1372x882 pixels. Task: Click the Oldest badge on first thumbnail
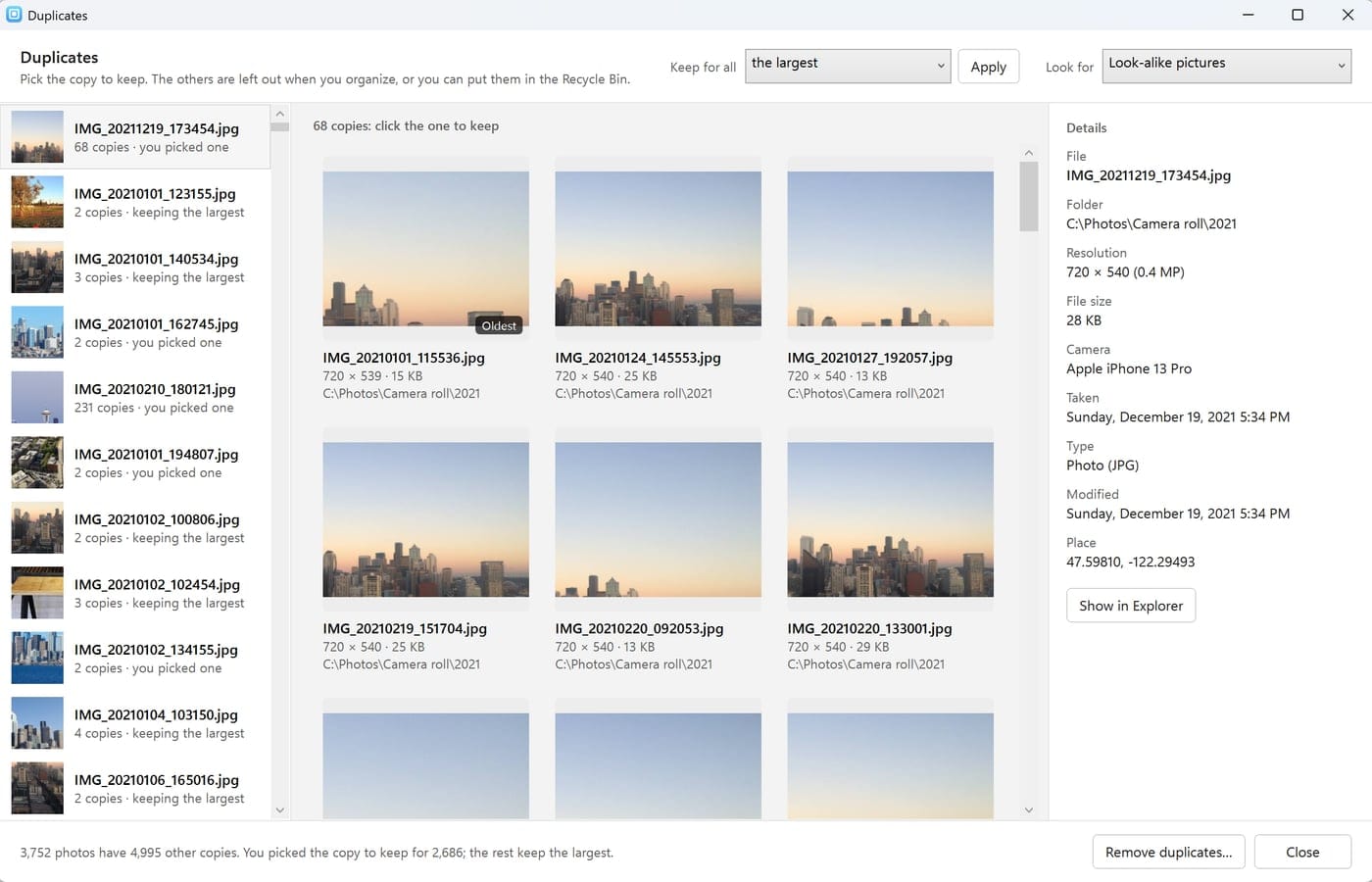(499, 325)
